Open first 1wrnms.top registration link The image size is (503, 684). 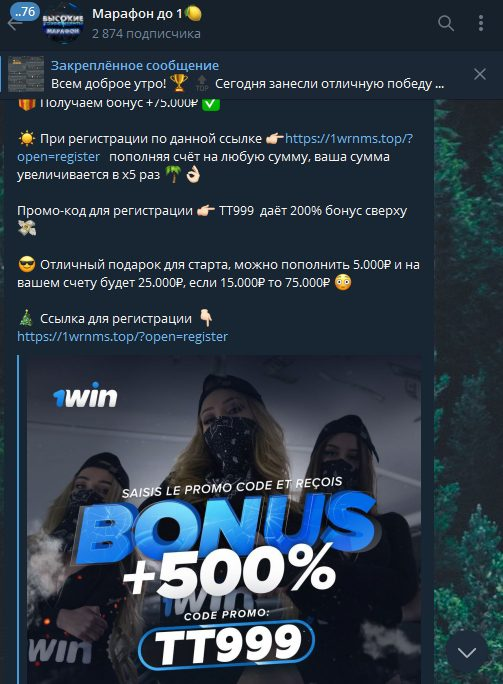coord(349,139)
